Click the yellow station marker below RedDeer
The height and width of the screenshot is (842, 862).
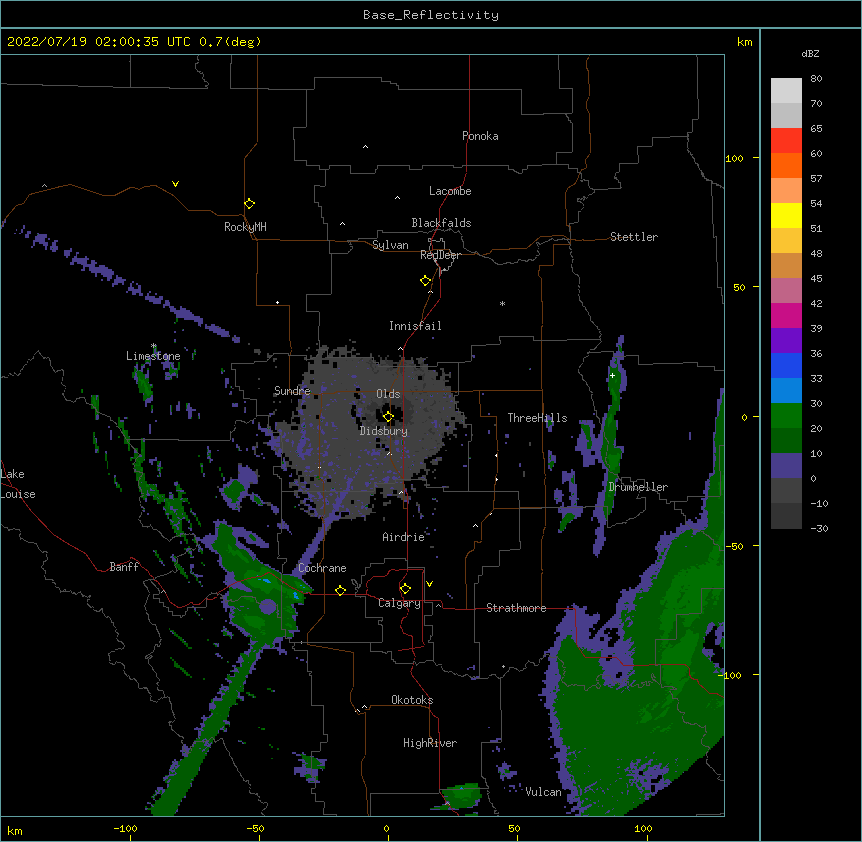(425, 281)
